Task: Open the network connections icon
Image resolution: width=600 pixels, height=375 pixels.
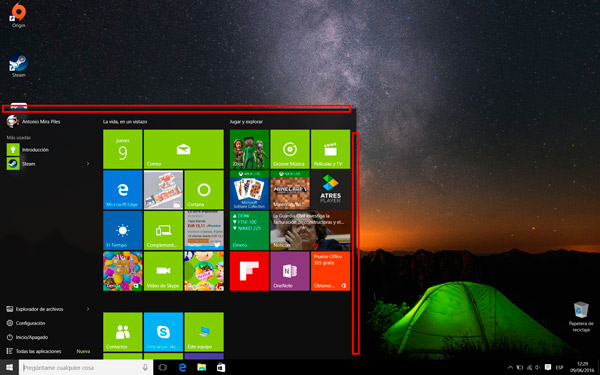Action: pos(529,367)
